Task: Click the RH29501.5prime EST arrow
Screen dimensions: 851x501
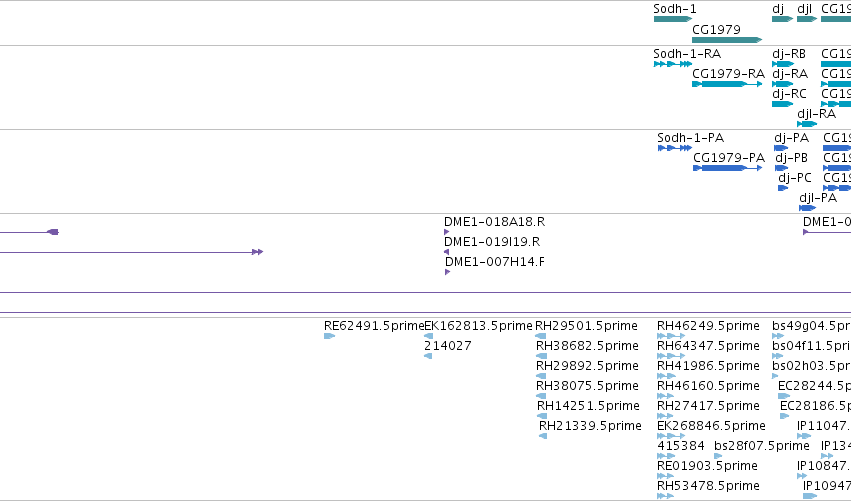Action: [x=541, y=337]
